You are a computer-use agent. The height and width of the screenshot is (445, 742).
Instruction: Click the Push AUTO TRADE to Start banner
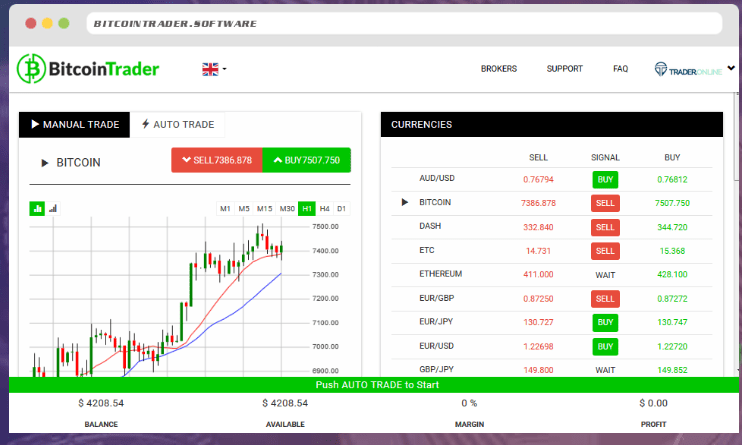[x=373, y=385]
